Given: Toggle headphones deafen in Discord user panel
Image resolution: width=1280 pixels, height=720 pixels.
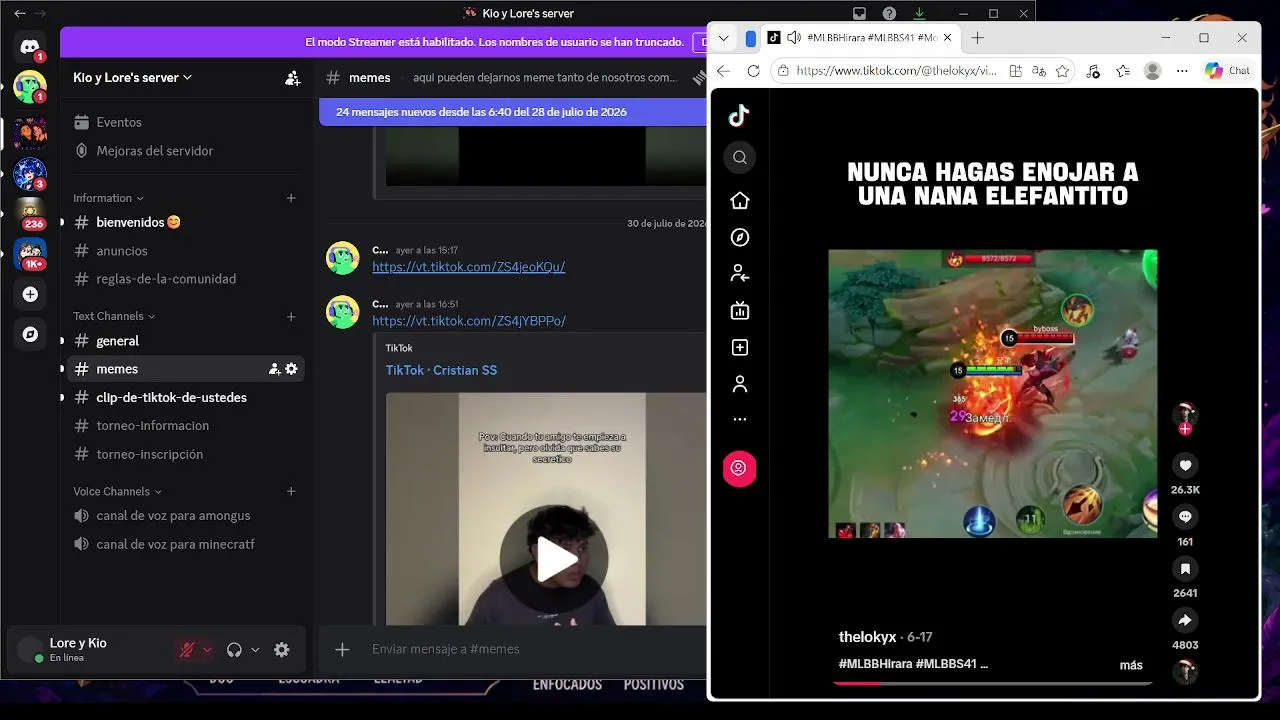Looking at the screenshot, I should [234, 650].
